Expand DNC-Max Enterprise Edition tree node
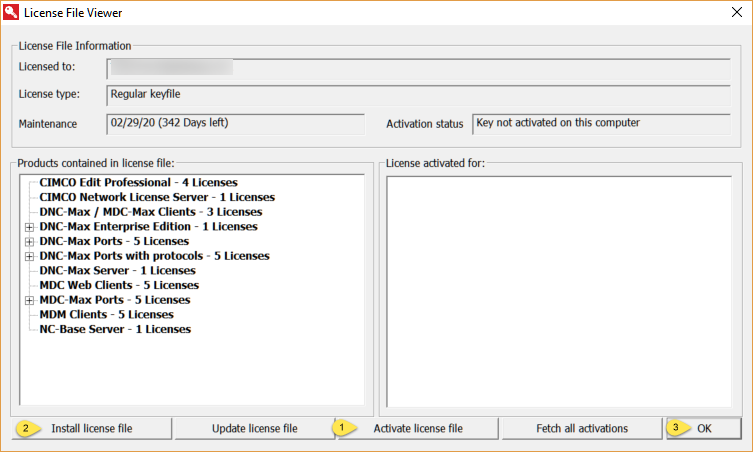 point(29,227)
